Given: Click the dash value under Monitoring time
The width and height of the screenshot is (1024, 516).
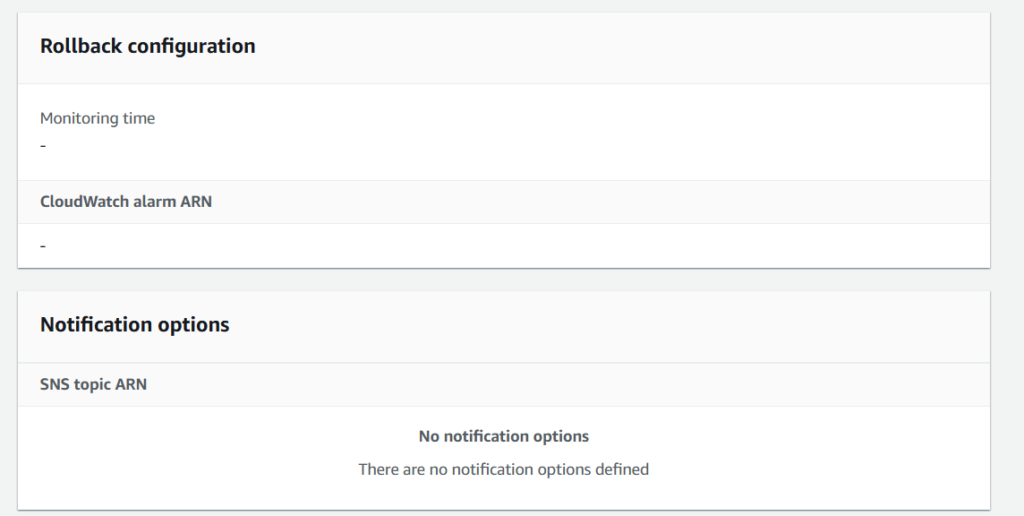Looking at the screenshot, I should [43, 146].
